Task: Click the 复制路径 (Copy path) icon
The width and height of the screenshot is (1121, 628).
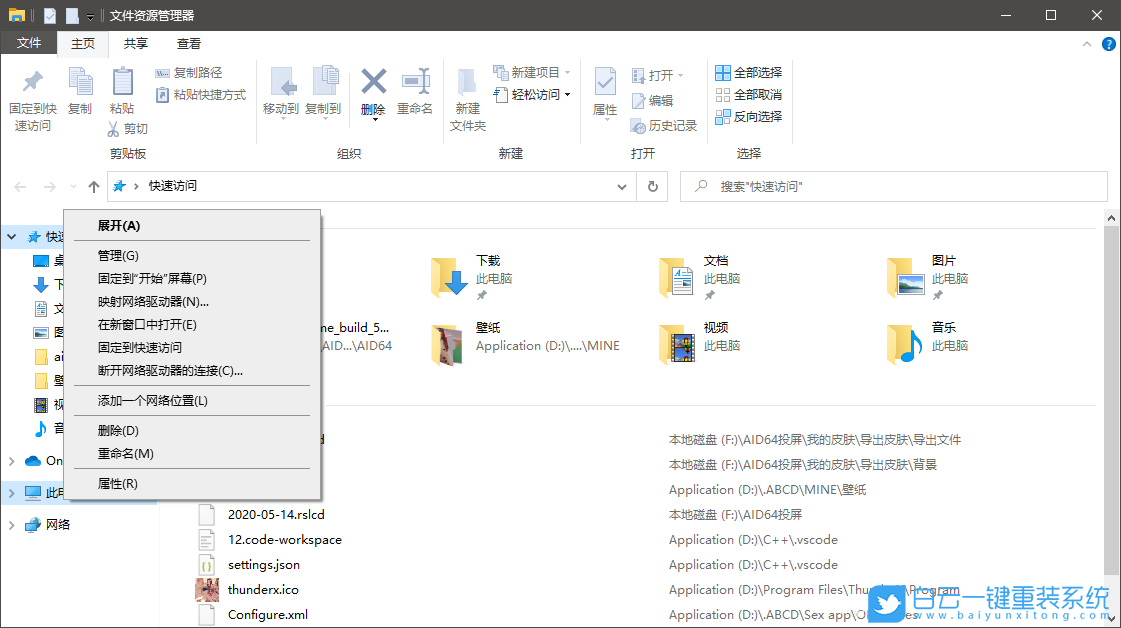Action: click(x=163, y=75)
